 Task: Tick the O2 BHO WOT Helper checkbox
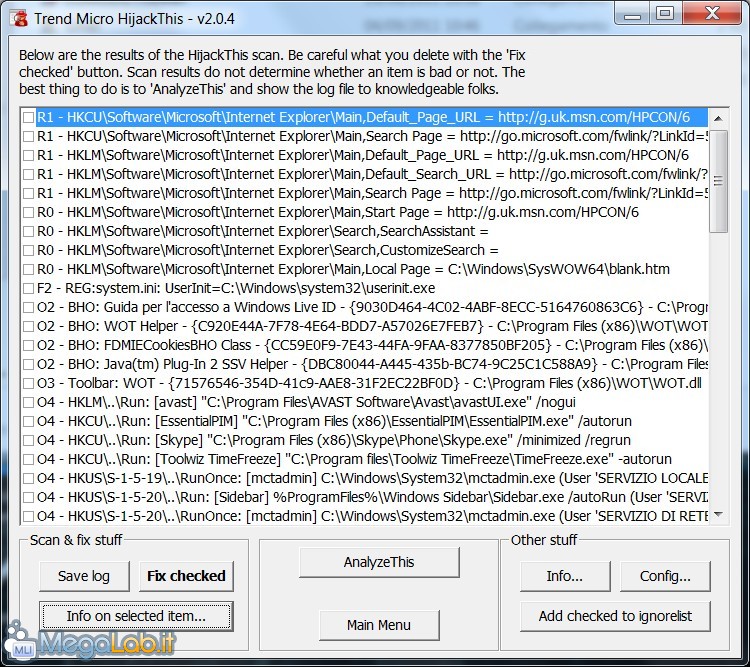29,326
